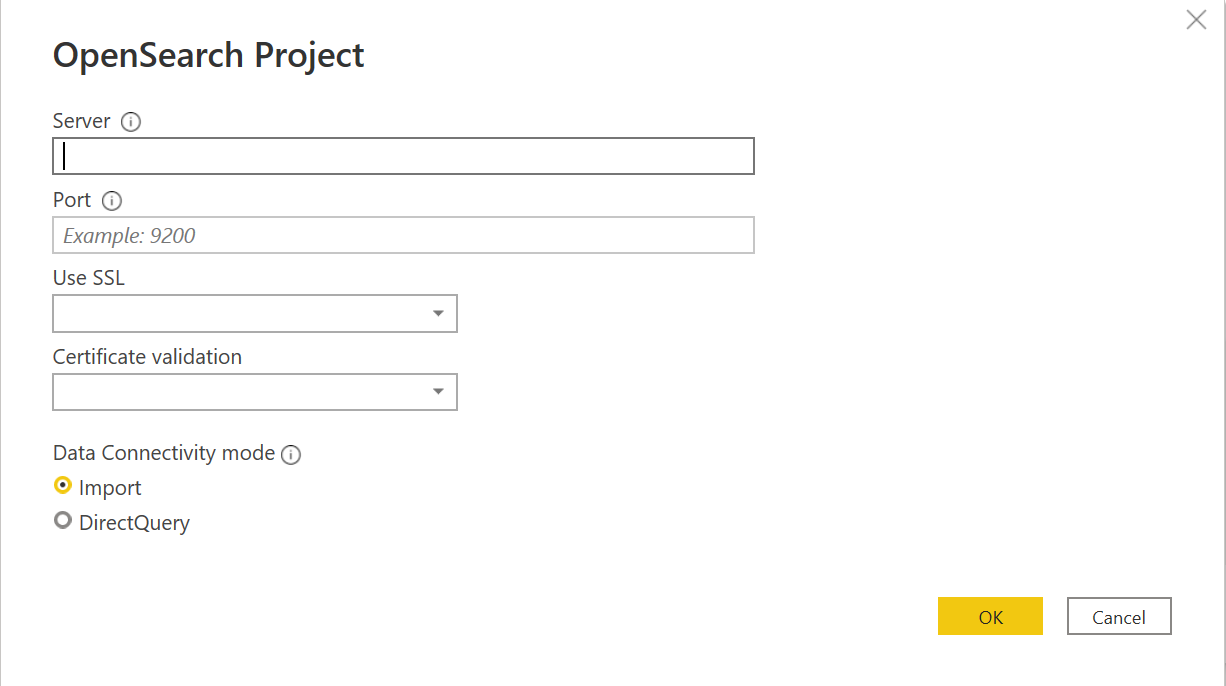Click the Certificate validation dropdown arrow
The image size is (1226, 686).
pos(438,392)
